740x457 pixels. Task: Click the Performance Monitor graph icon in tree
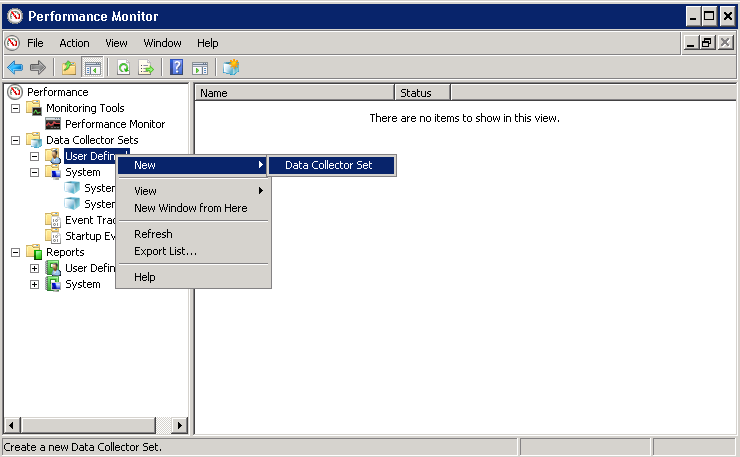(x=53, y=124)
